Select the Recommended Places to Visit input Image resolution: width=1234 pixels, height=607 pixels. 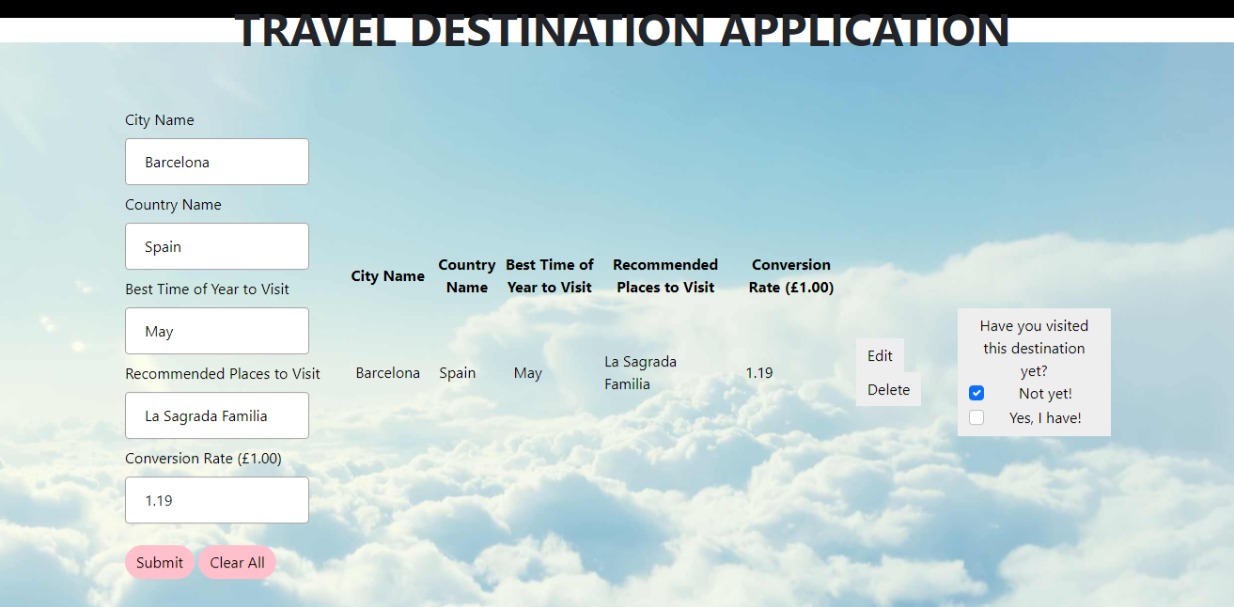(216, 415)
